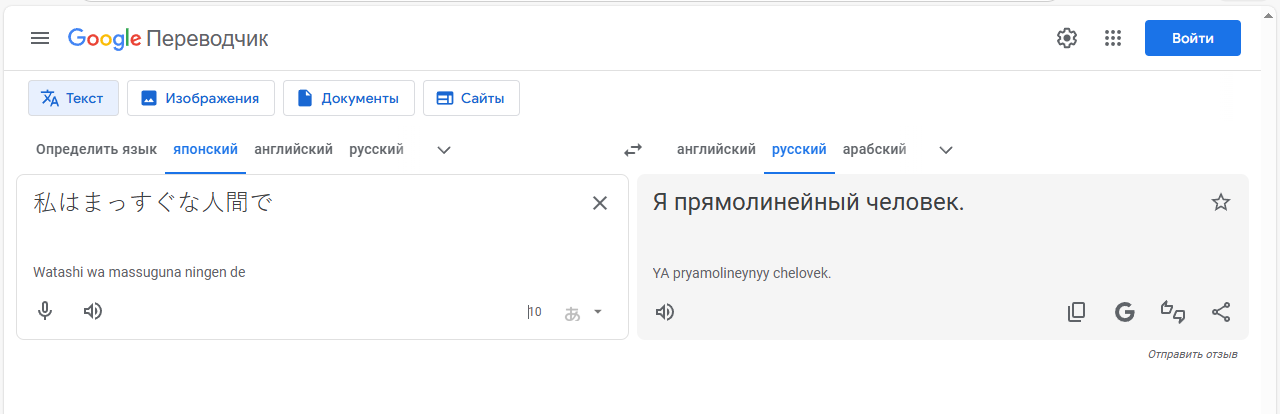Viewport: 1280px width, 414px height.
Task: Clear the Japanese source text
Action: (x=600, y=203)
